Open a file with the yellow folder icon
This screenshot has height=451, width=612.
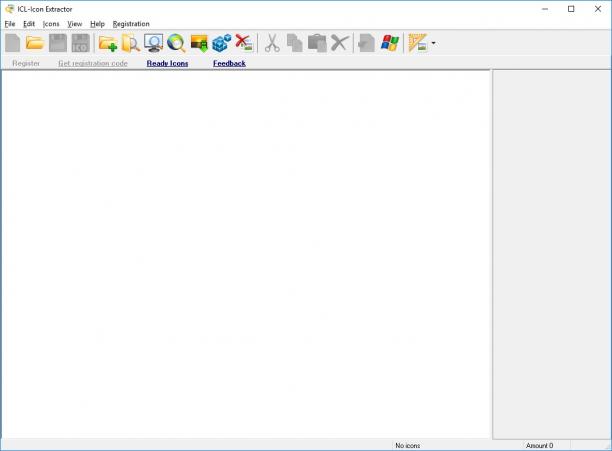[x=35, y=43]
